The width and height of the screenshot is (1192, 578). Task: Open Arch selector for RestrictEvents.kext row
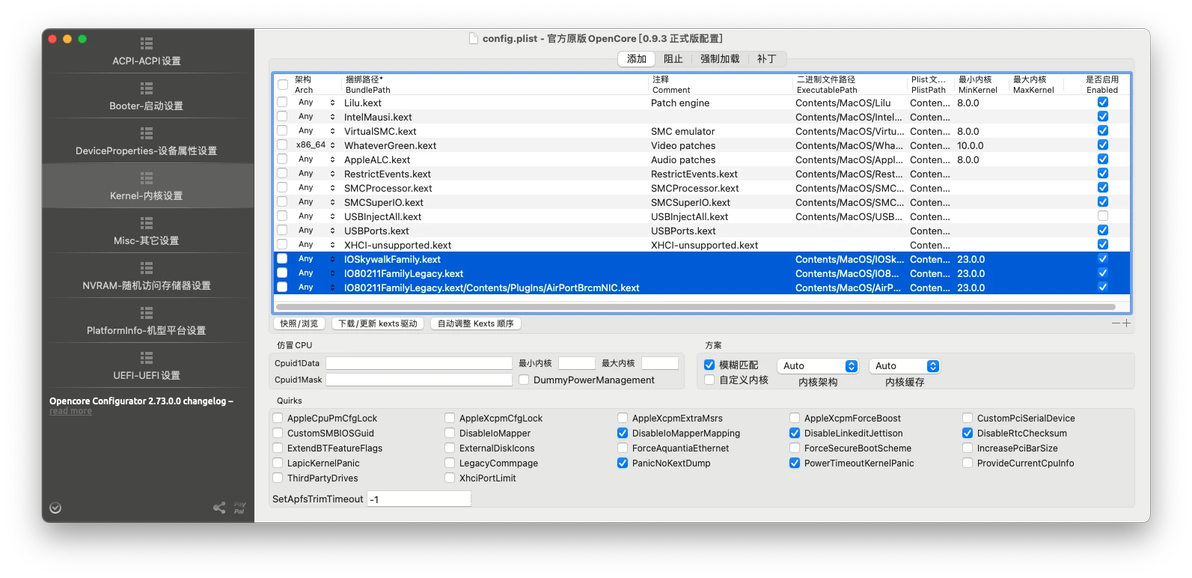[316, 173]
